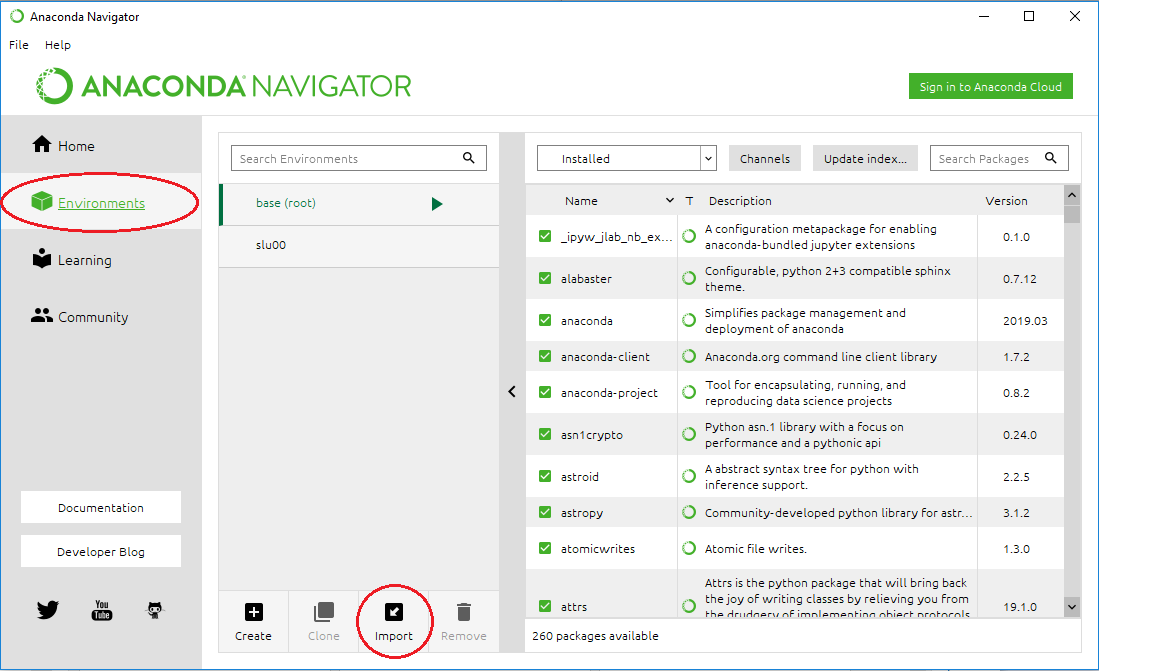Toggle the anaconda-project checkbox
Viewport: 1152px width, 671px height.
tap(545, 392)
